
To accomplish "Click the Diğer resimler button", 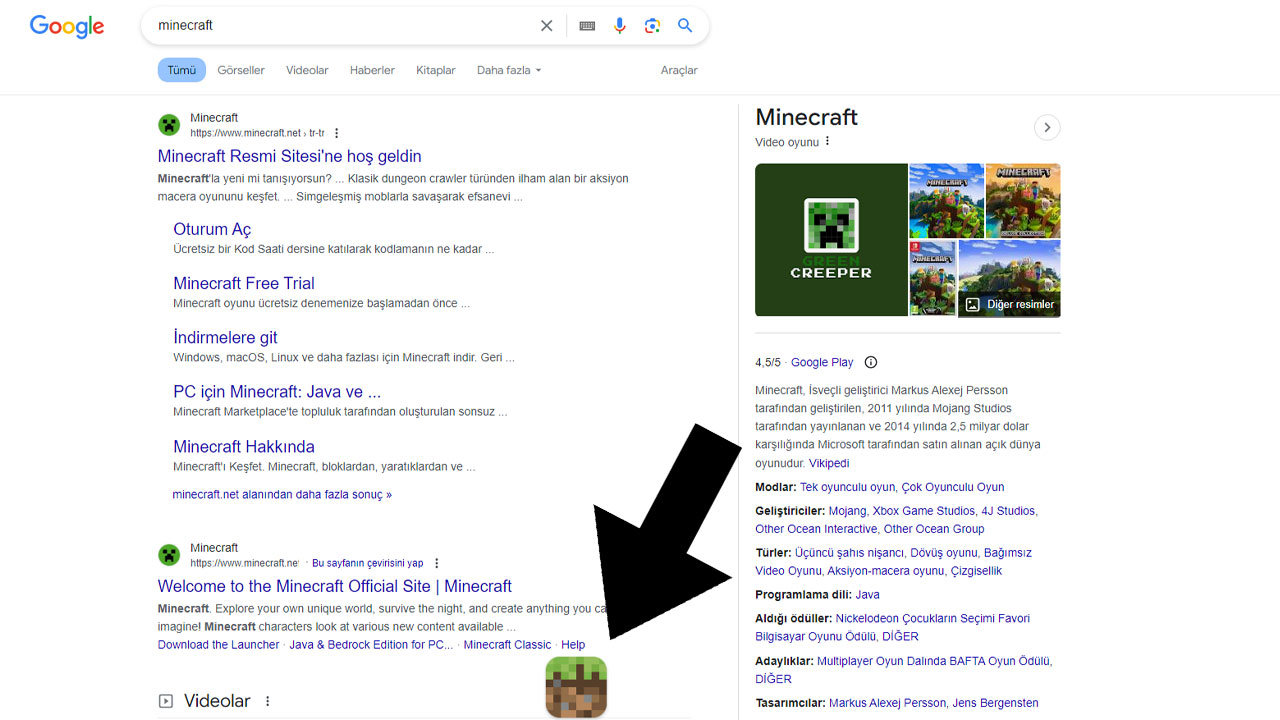I will [1009, 304].
